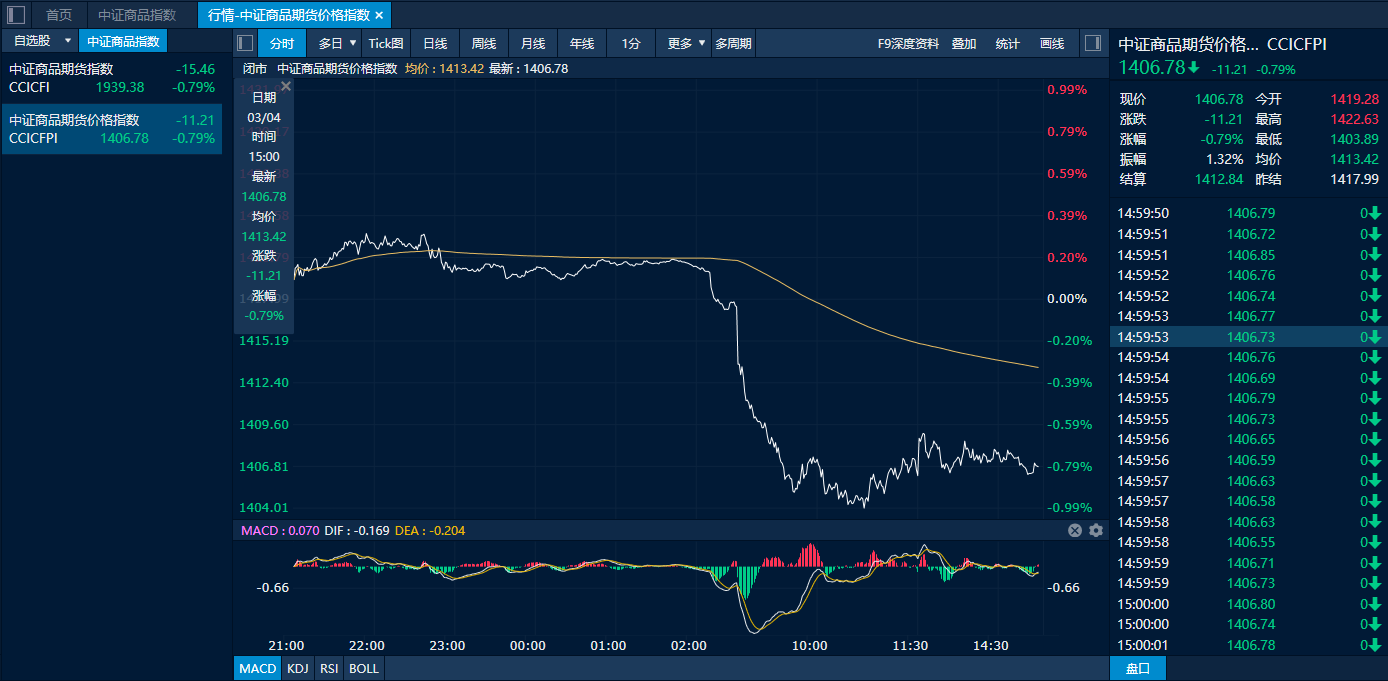The height and width of the screenshot is (681, 1388).
Task: Toggle the left sidebar panel icon in top bar
Action: click(16, 15)
